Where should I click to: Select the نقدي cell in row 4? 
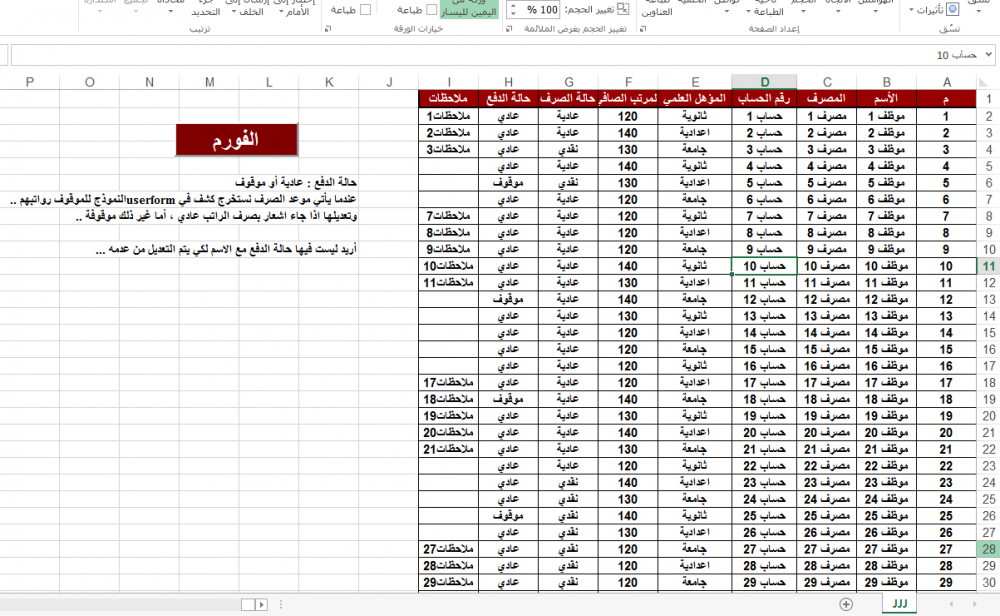[568, 149]
